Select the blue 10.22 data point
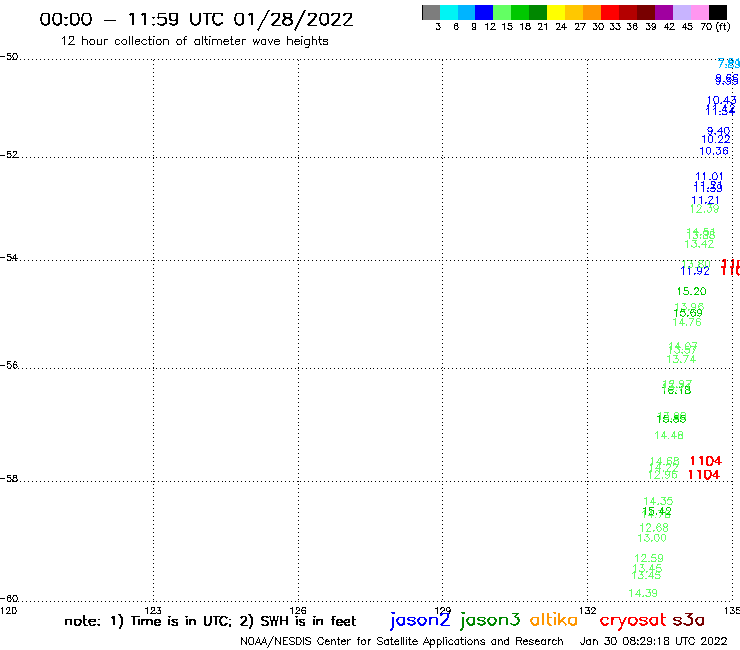This screenshot has width=740, height=650. (x=716, y=139)
